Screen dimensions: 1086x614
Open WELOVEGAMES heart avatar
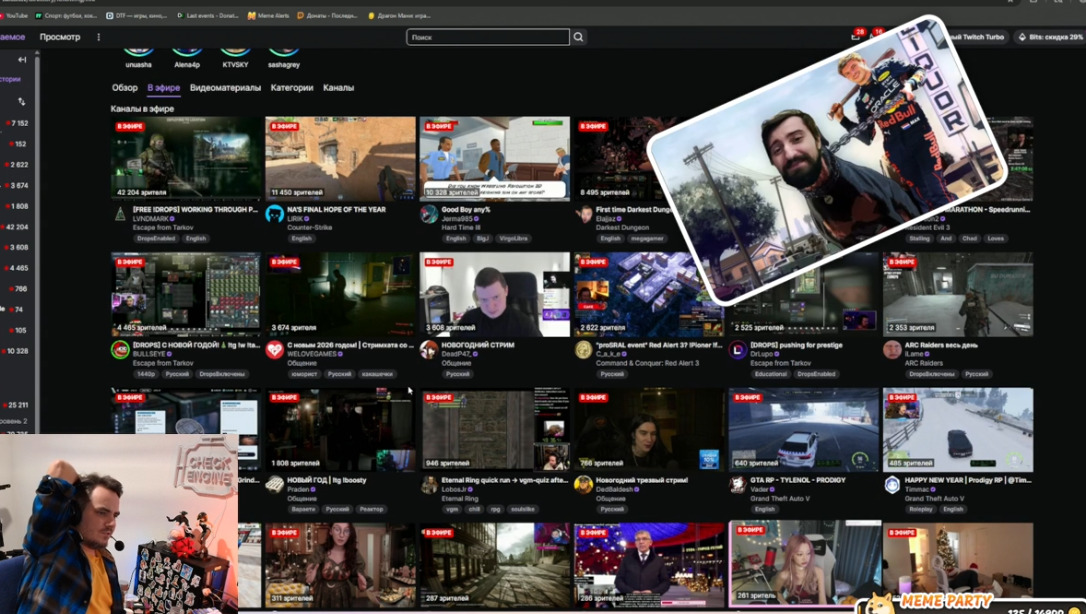pos(274,350)
